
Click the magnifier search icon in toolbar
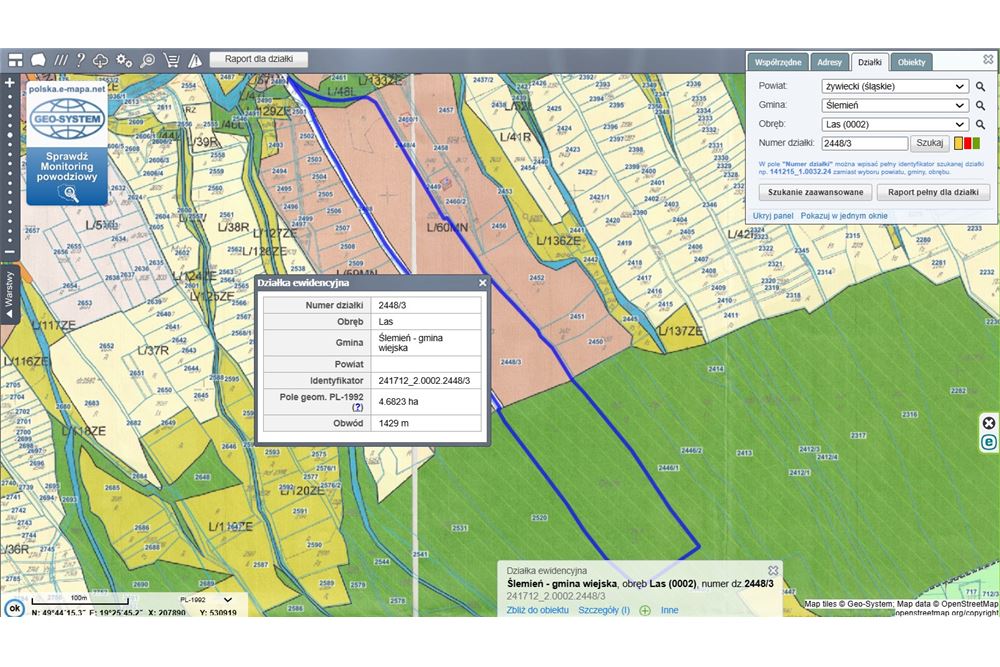pyautogui.click(x=148, y=60)
